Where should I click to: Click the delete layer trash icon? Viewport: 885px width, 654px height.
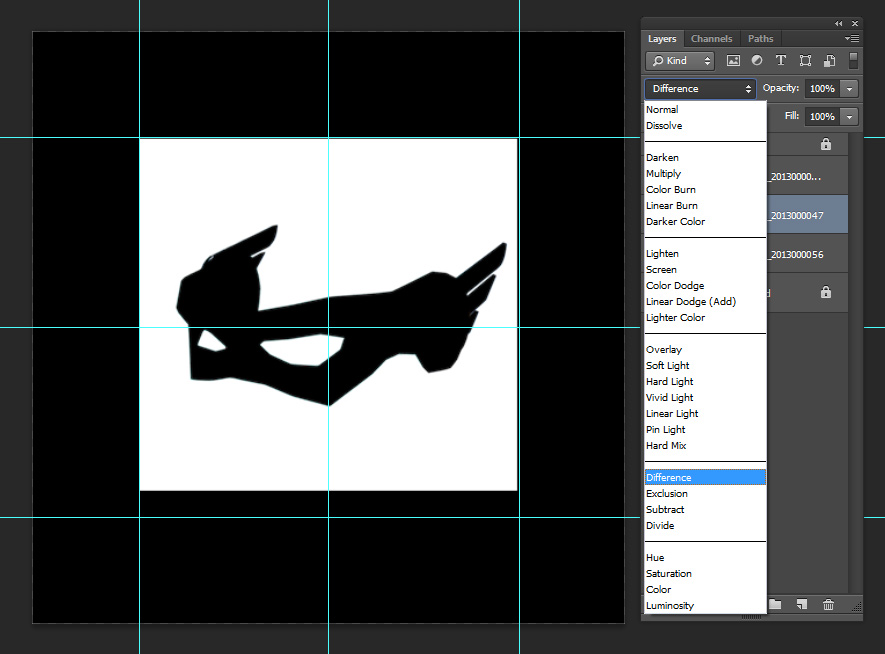(828, 604)
